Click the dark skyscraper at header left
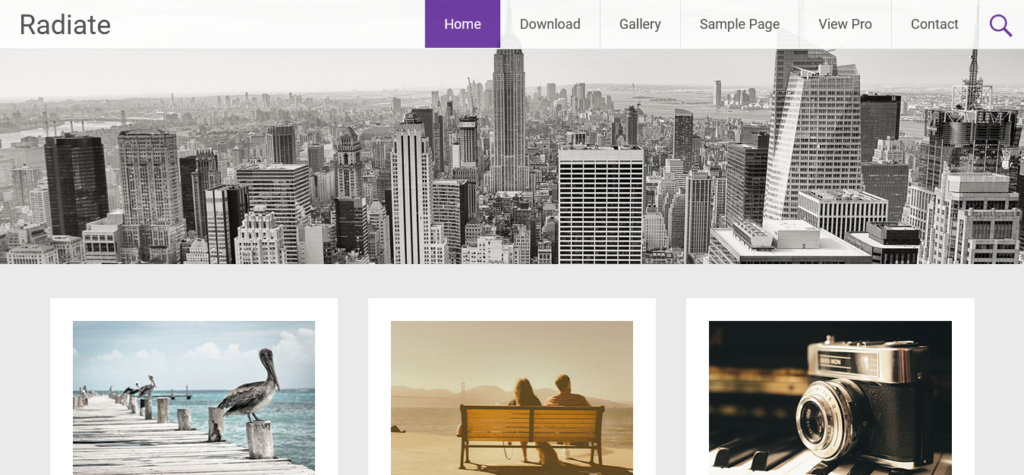 point(75,185)
